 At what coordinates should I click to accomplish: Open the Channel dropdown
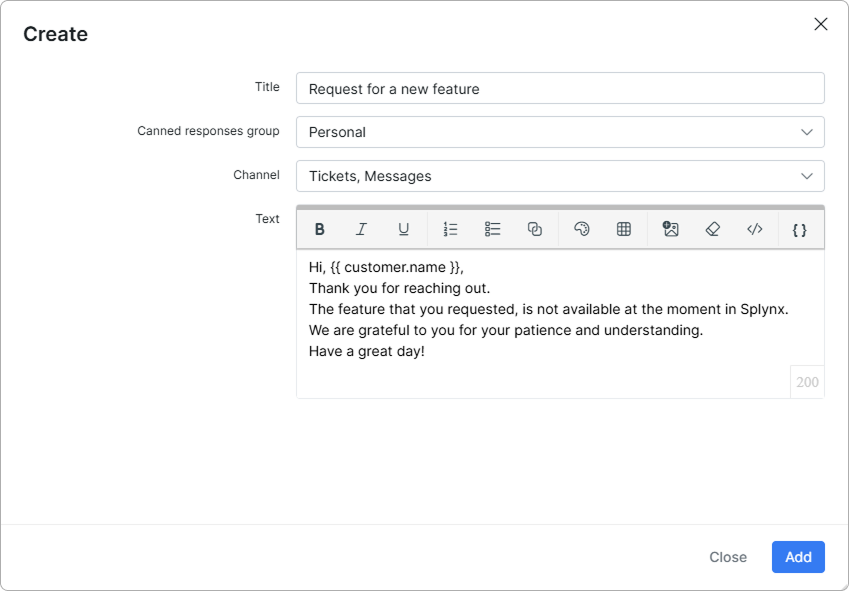(560, 176)
